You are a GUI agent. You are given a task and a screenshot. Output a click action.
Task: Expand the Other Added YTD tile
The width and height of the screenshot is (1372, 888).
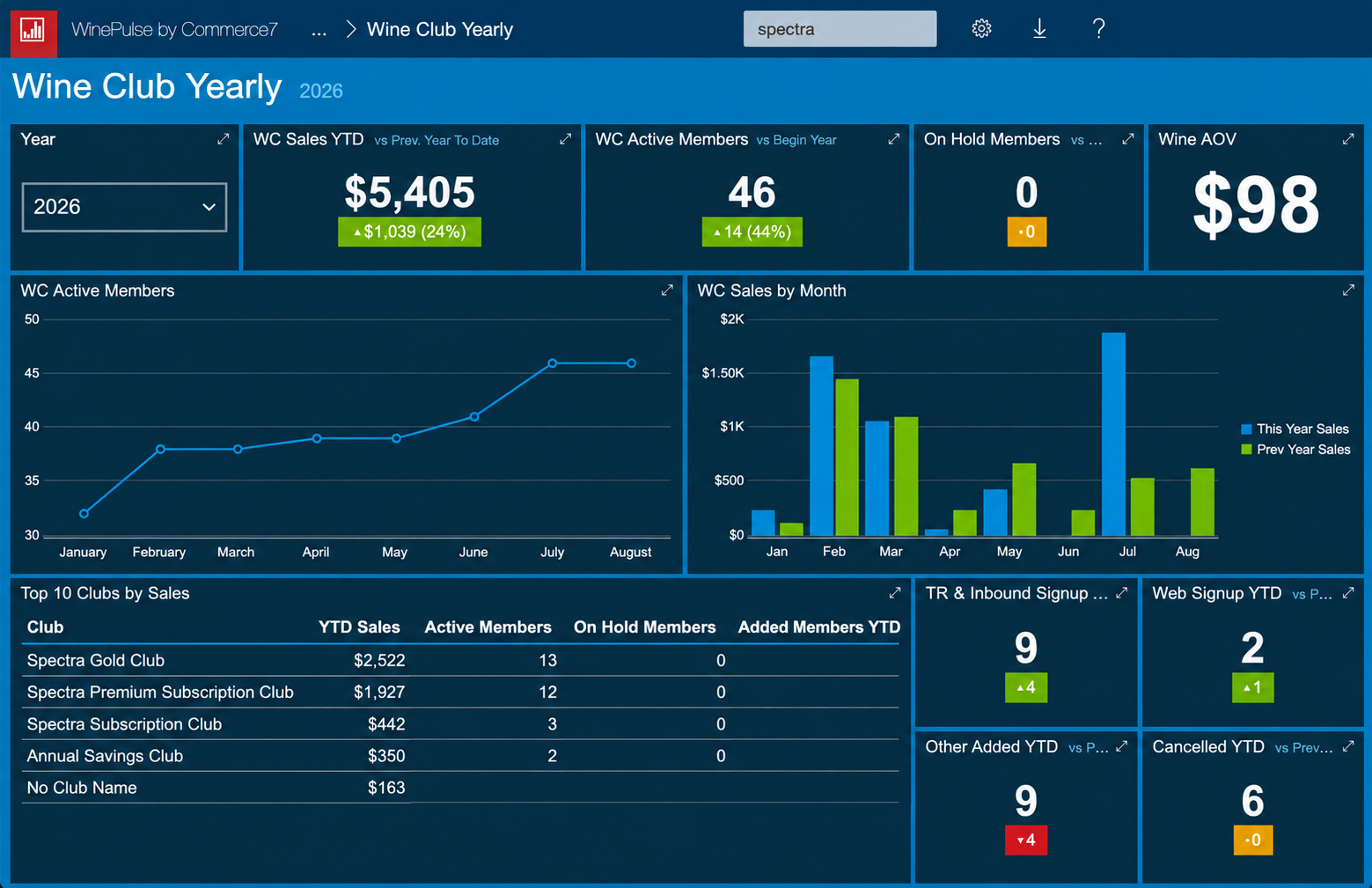click(1122, 746)
